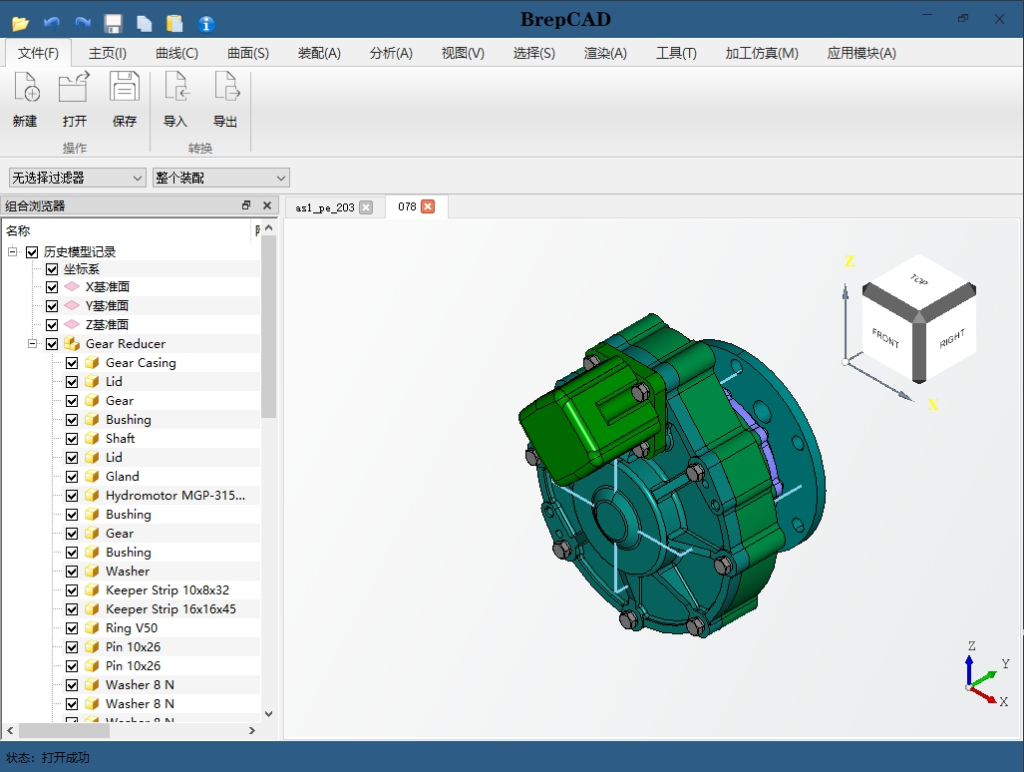
Task: Close the as1_pe_203 document tab
Action: (366, 207)
